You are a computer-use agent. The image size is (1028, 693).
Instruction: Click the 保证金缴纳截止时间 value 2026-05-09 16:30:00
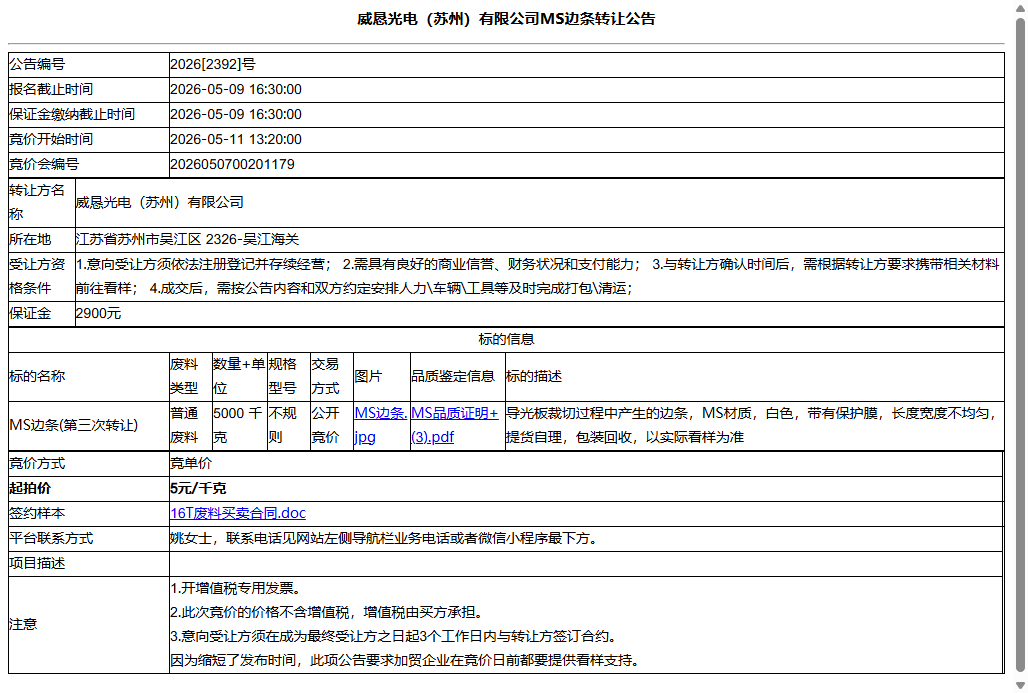tap(236, 114)
